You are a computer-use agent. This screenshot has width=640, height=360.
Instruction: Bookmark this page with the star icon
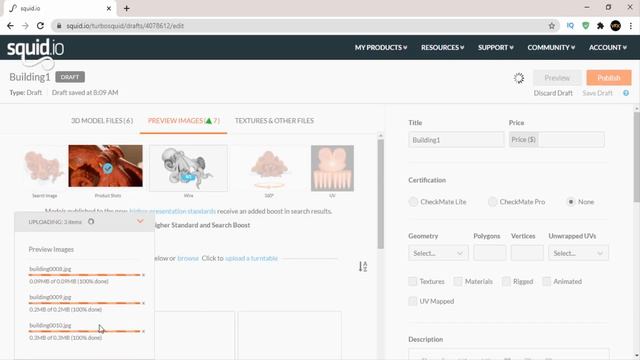tap(552, 26)
